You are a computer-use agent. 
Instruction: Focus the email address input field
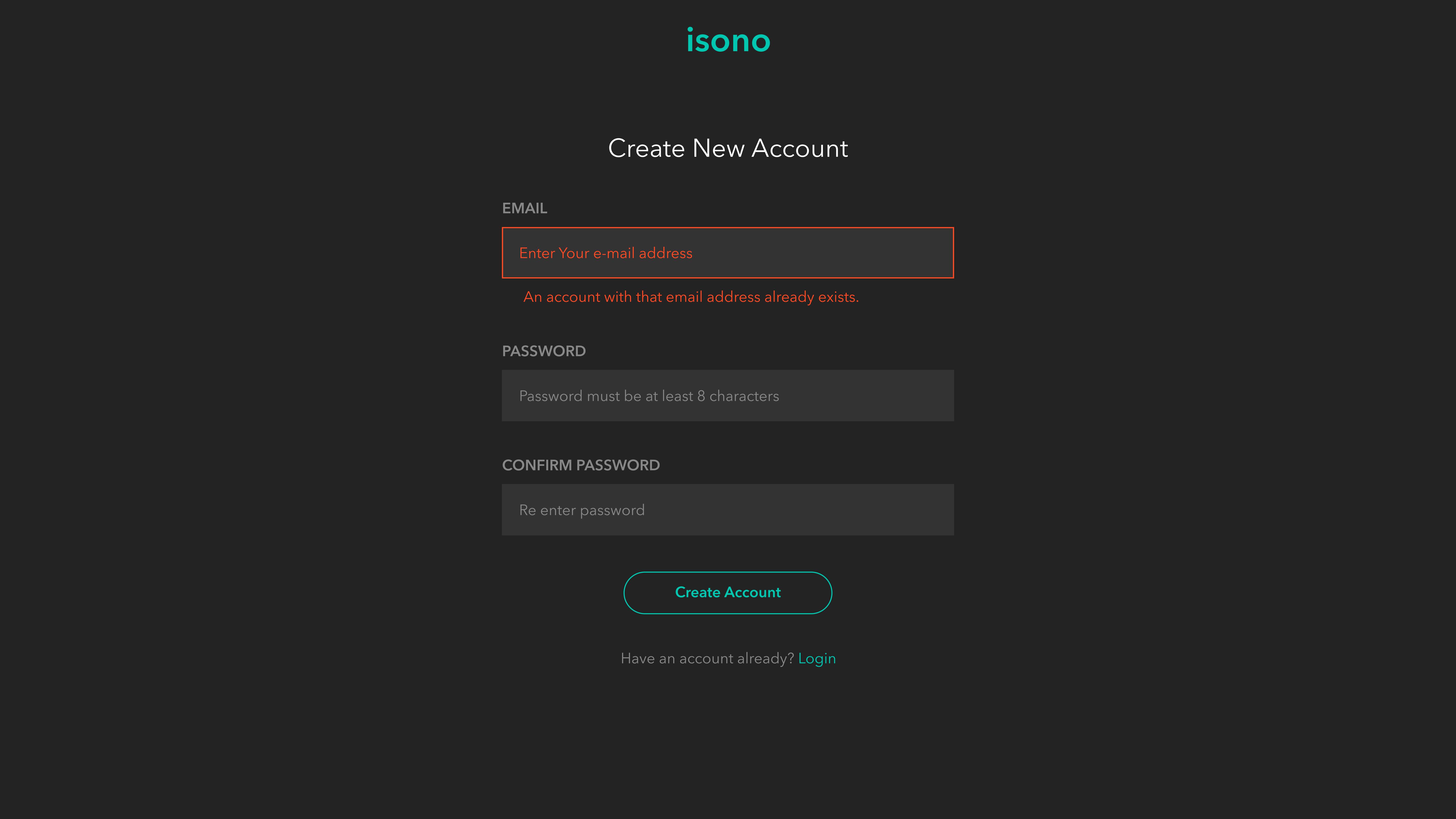click(x=728, y=253)
